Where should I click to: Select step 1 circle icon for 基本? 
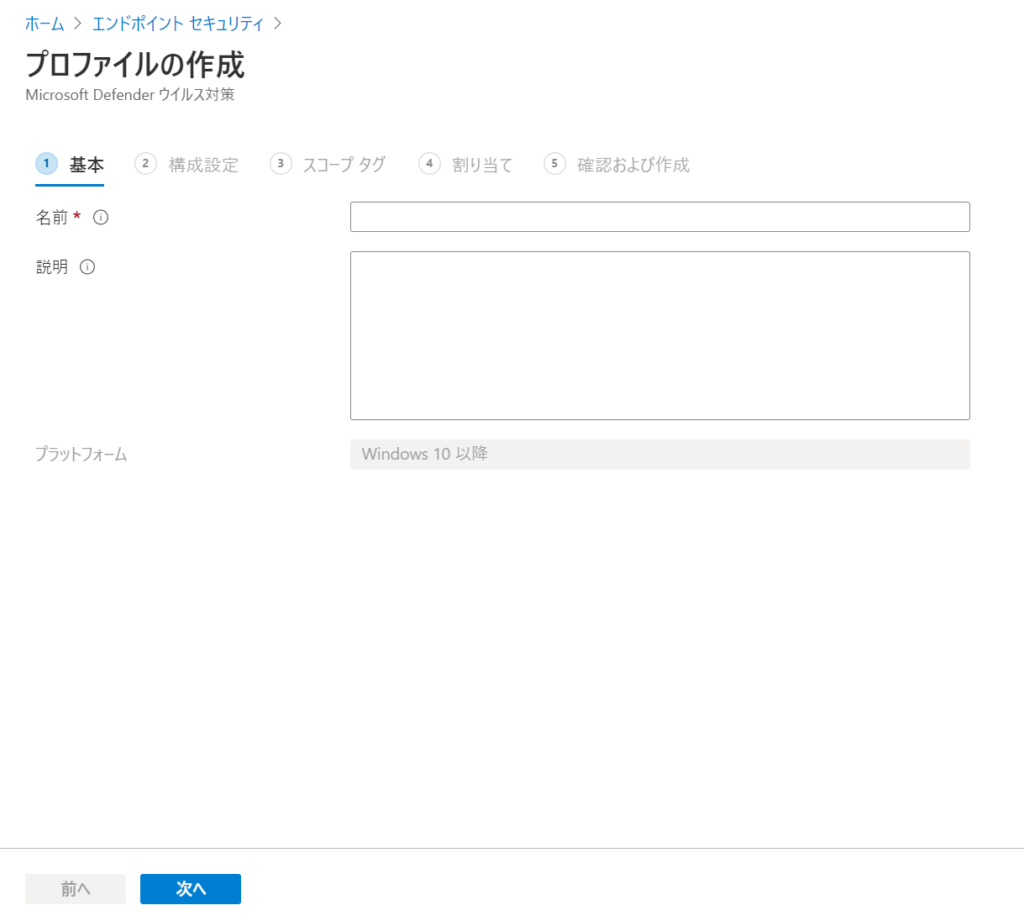click(x=46, y=163)
